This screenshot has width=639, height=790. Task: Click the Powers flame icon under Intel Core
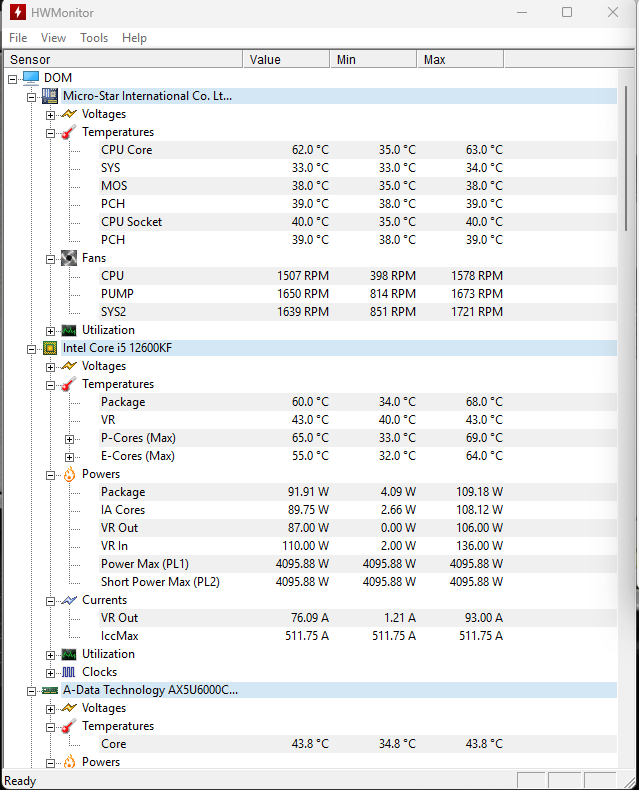[69, 474]
